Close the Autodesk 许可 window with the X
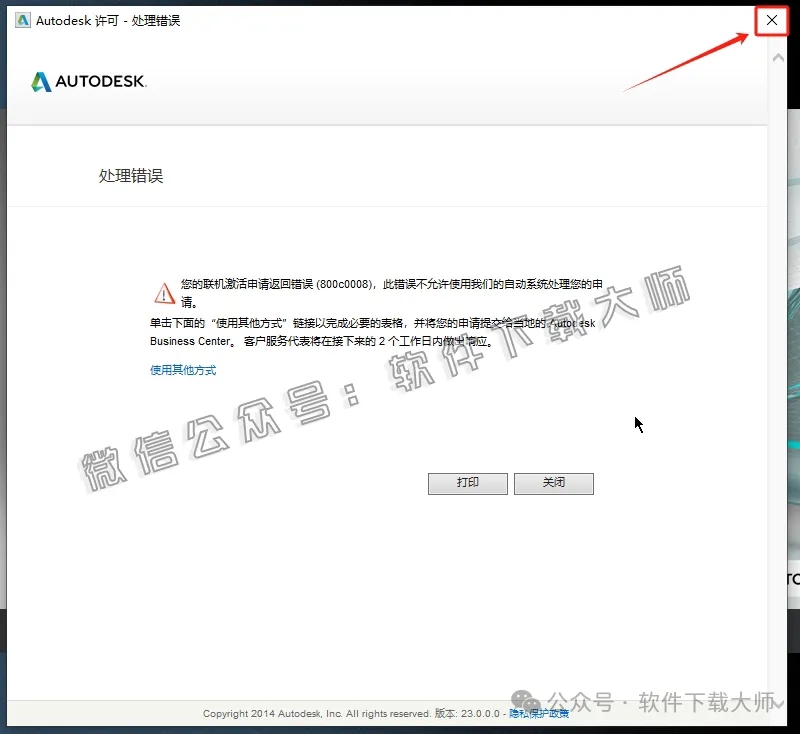 click(x=770, y=20)
